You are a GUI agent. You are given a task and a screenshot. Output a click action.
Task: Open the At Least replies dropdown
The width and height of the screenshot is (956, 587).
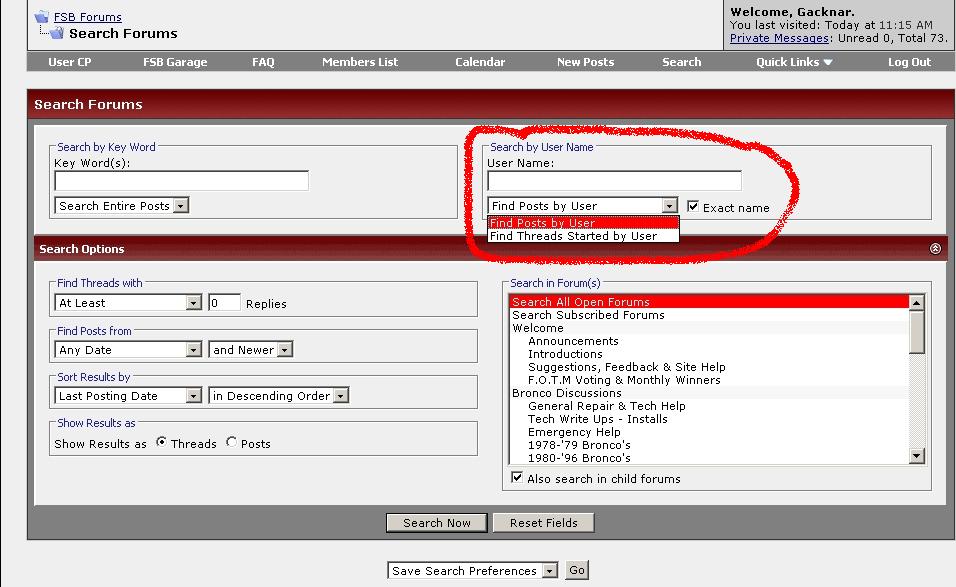[x=128, y=302]
